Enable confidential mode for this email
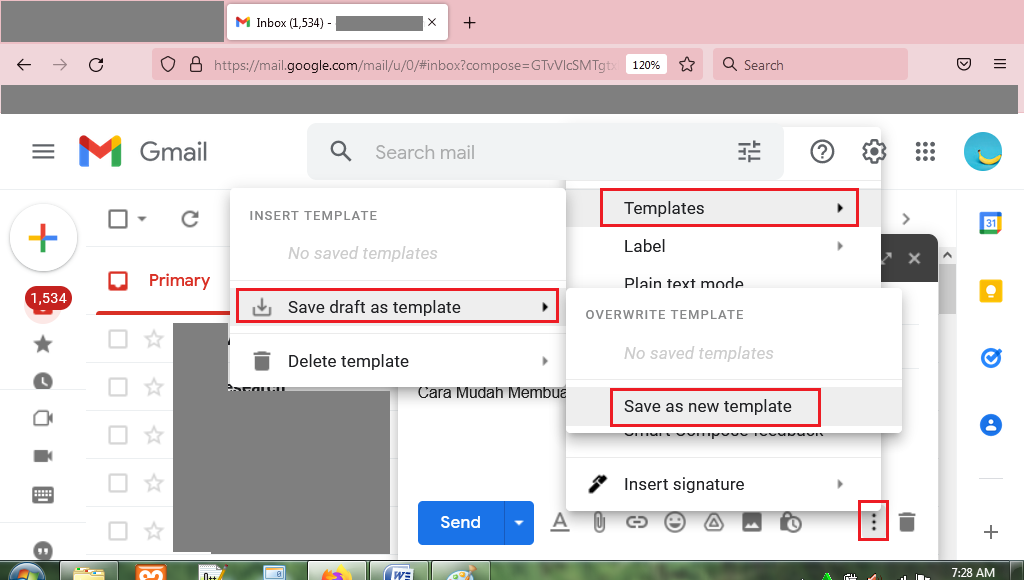This screenshot has width=1024, height=580. click(790, 522)
